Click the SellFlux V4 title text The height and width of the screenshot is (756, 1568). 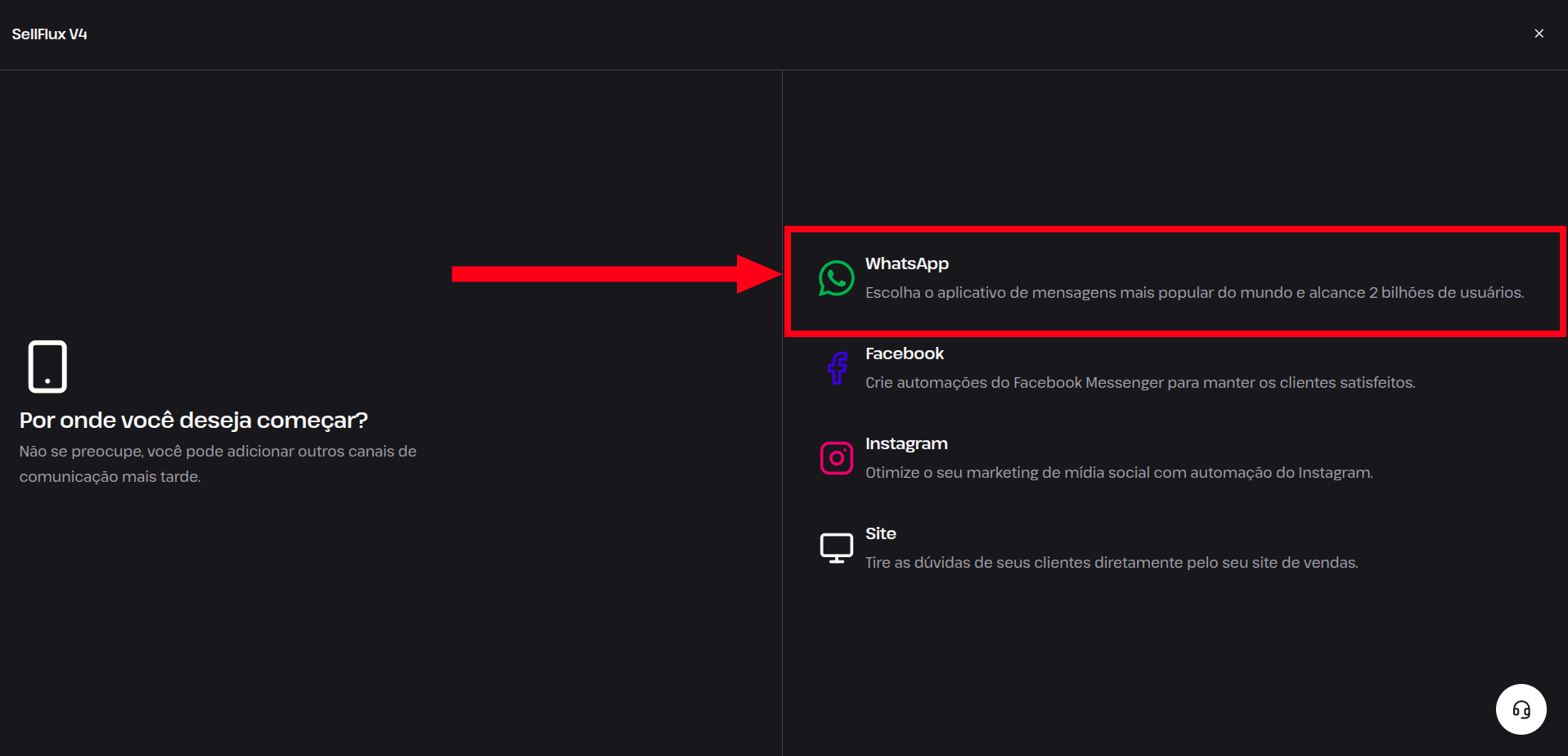[49, 34]
